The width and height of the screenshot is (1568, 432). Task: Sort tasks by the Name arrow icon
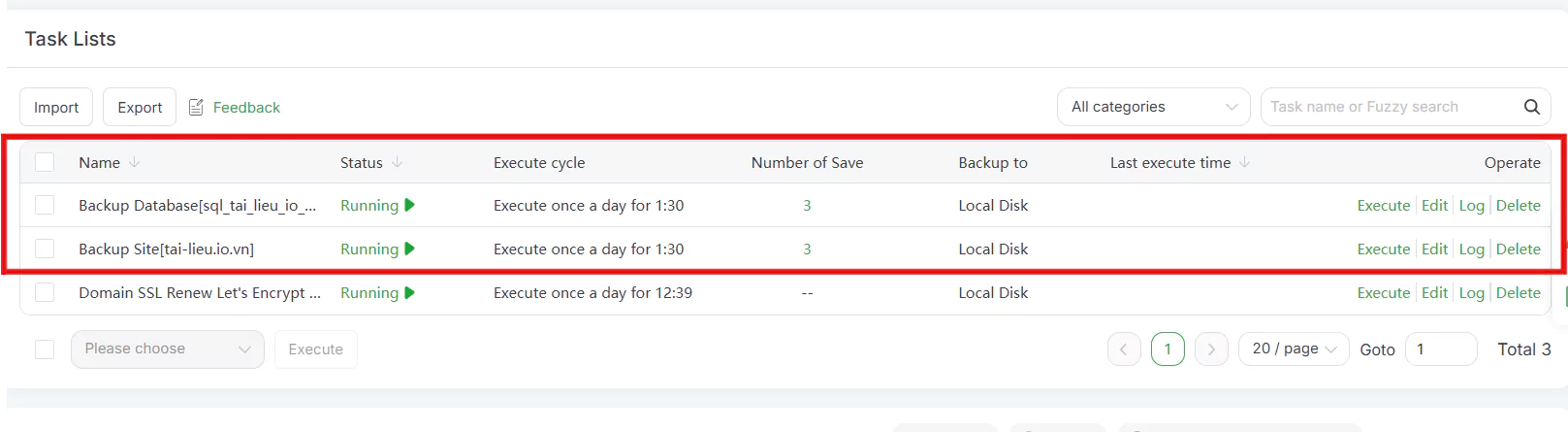[135, 162]
